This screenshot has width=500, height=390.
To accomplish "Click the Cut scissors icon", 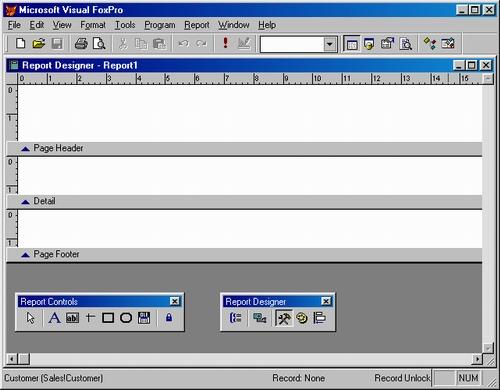I will coord(123,44).
